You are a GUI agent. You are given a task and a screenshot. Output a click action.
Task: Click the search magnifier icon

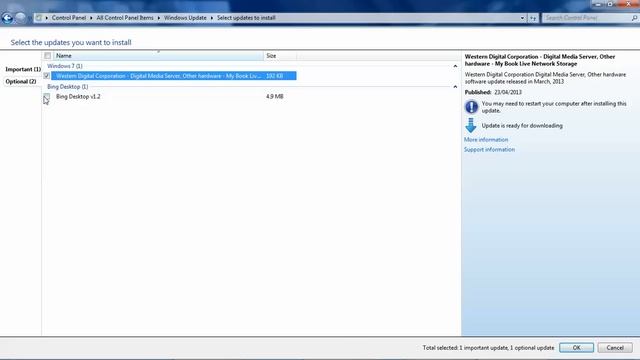point(634,18)
